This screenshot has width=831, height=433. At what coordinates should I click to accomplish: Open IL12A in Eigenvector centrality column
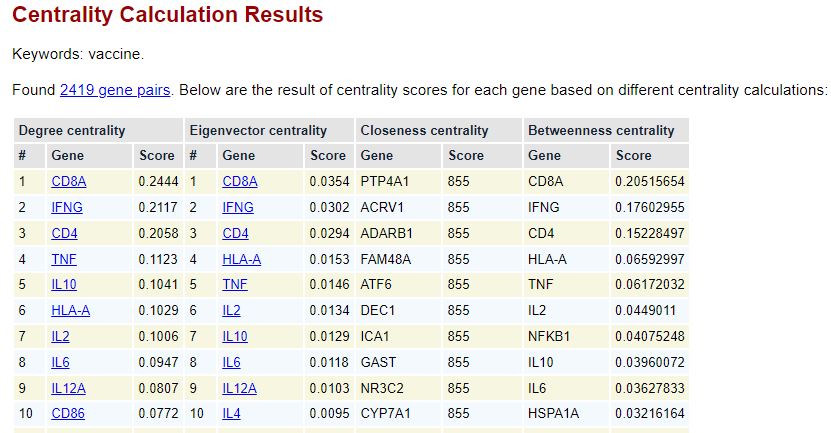(240, 388)
